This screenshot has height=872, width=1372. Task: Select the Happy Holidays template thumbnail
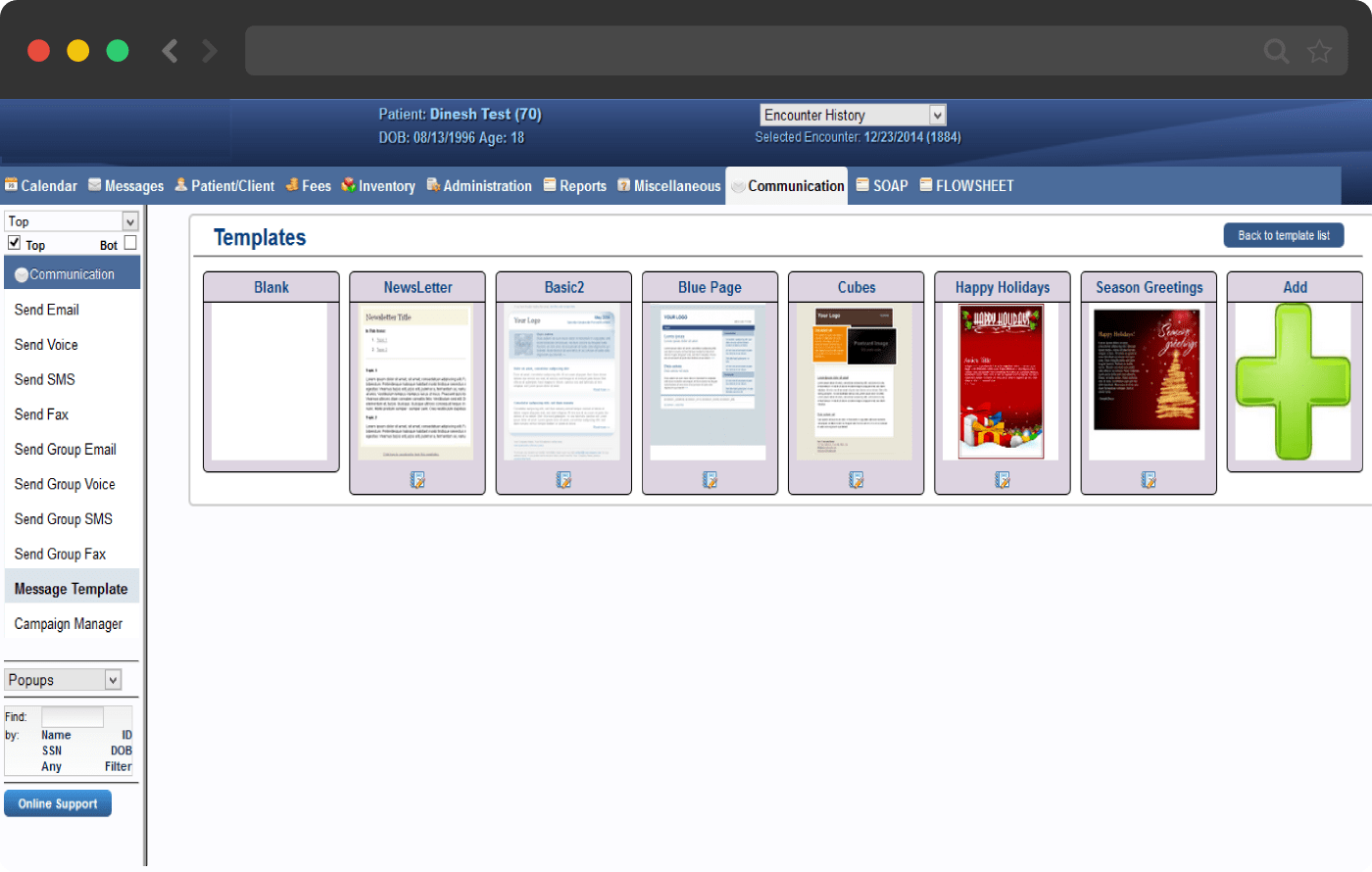pyautogui.click(x=1001, y=382)
